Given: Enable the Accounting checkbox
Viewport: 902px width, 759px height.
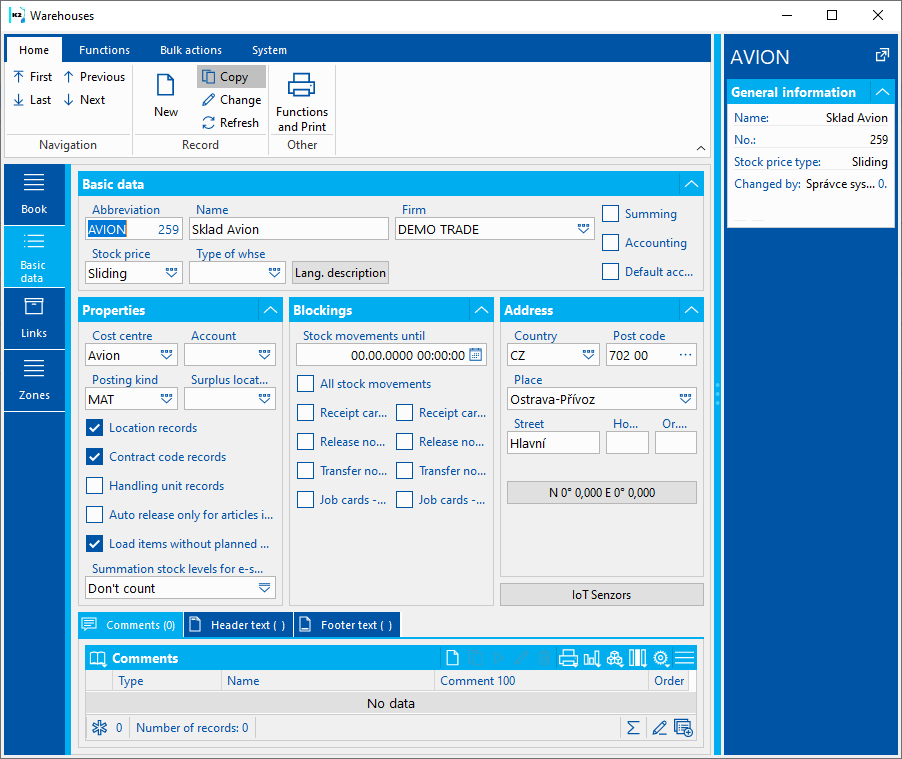Looking at the screenshot, I should (610, 242).
